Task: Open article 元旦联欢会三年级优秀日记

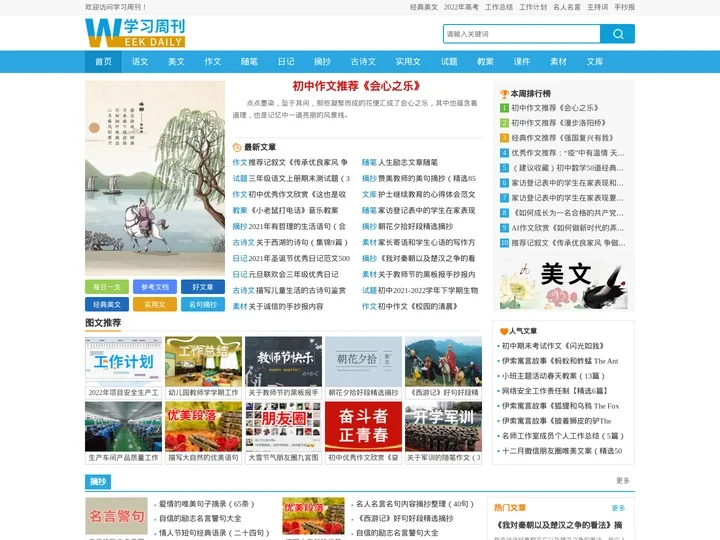Action: coord(293,275)
